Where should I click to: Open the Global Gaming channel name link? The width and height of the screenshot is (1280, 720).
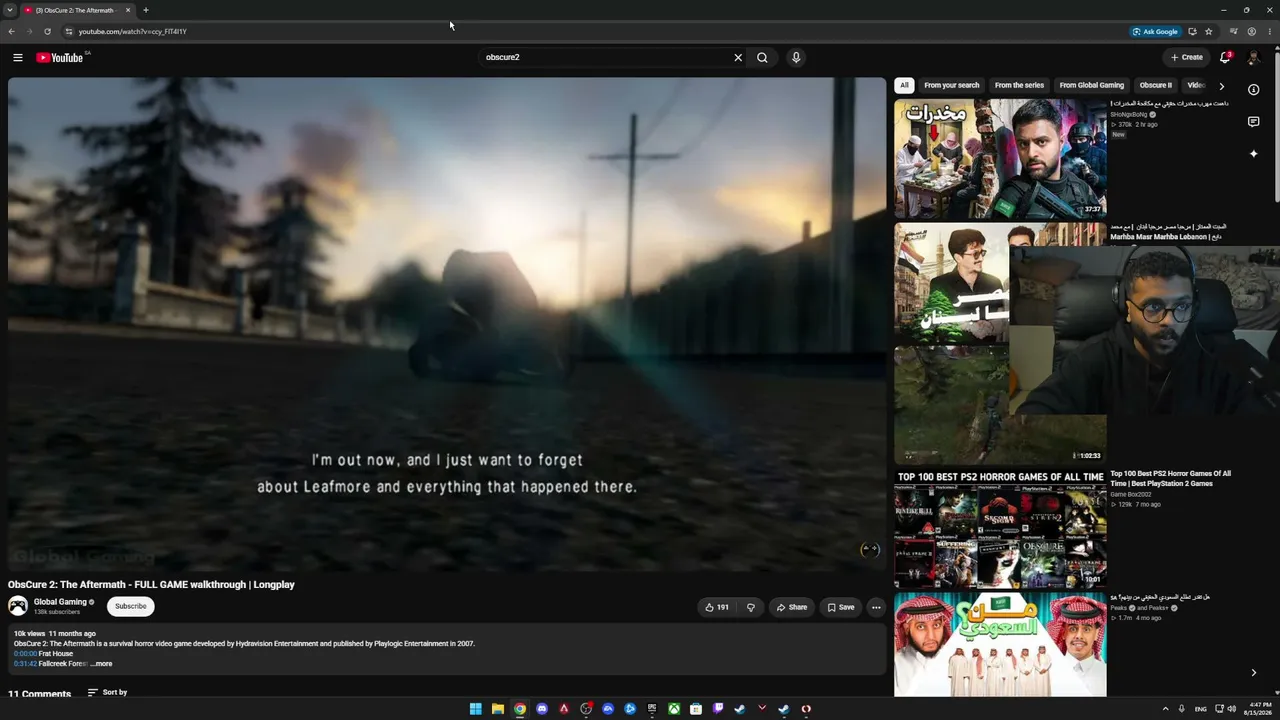(x=60, y=602)
